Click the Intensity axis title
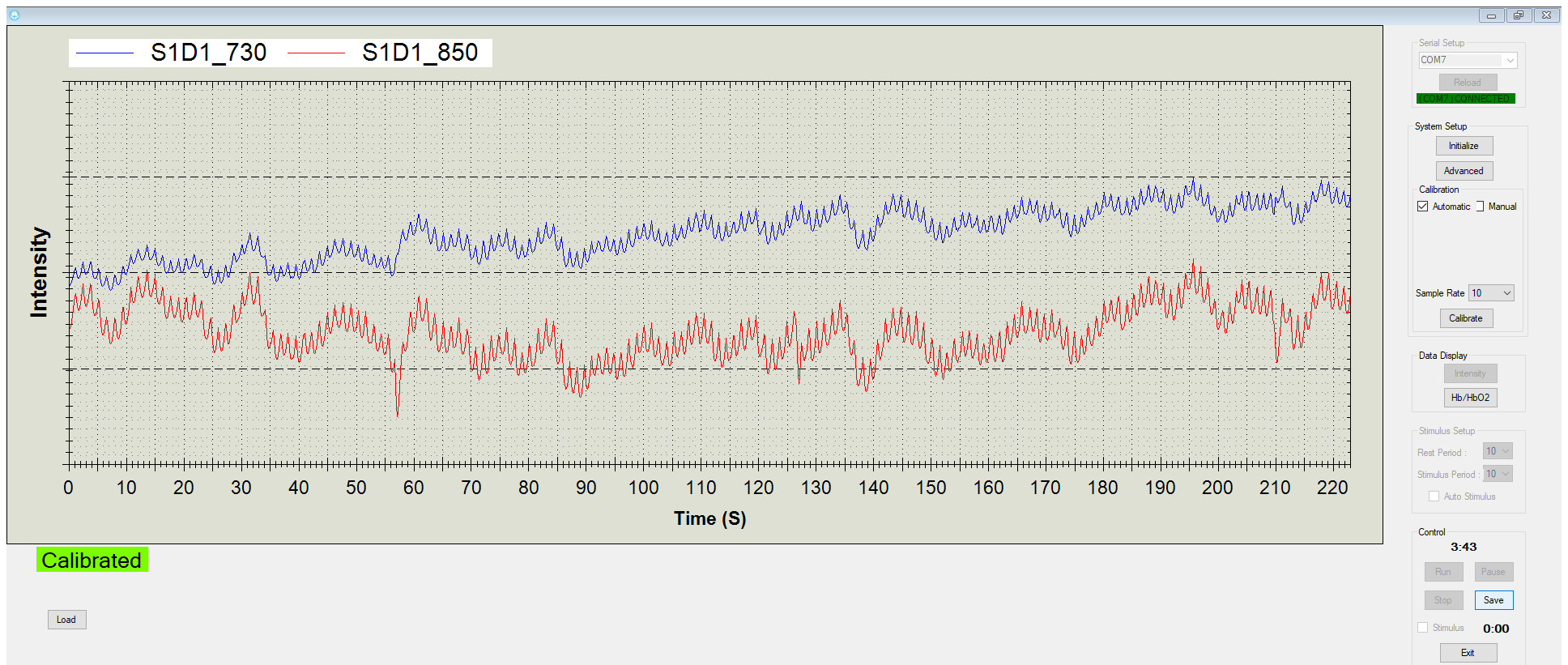The image size is (1568, 665). [x=38, y=272]
